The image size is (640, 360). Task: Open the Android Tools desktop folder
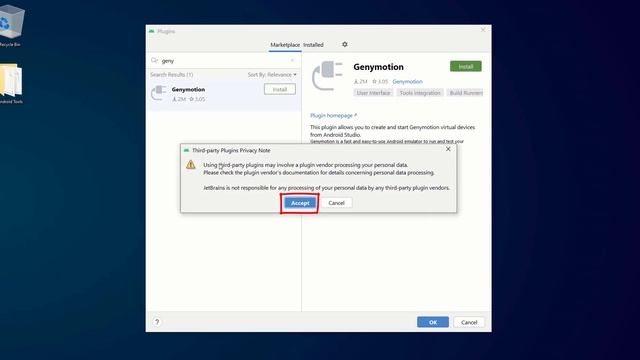pos(11,84)
